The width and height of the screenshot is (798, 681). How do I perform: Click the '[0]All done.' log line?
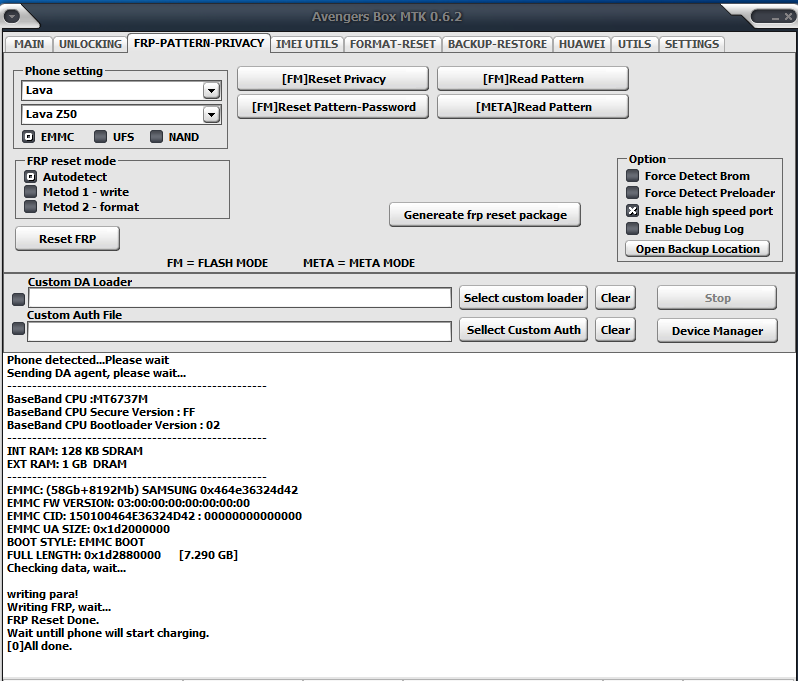pos(40,646)
